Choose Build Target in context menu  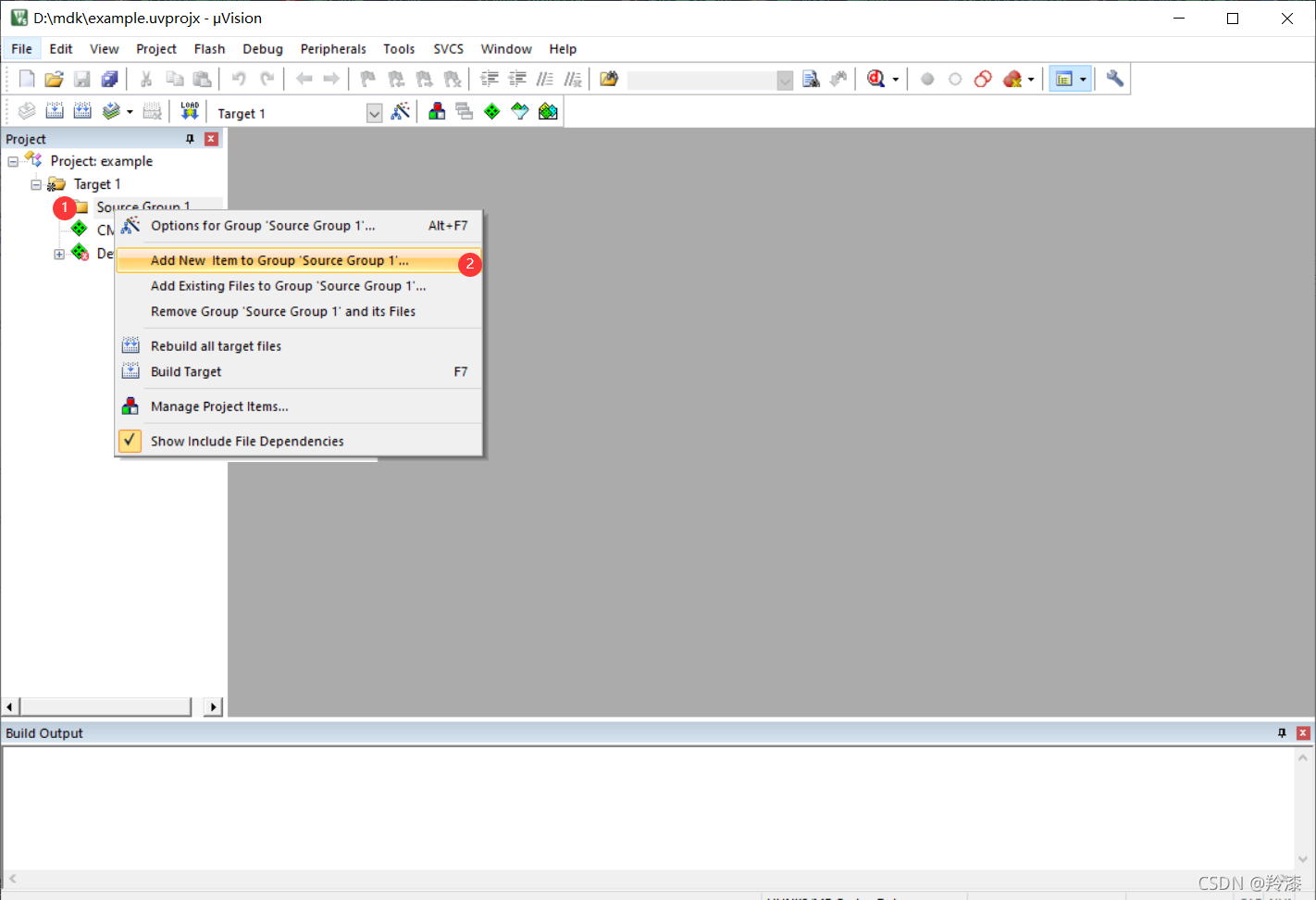299,372
